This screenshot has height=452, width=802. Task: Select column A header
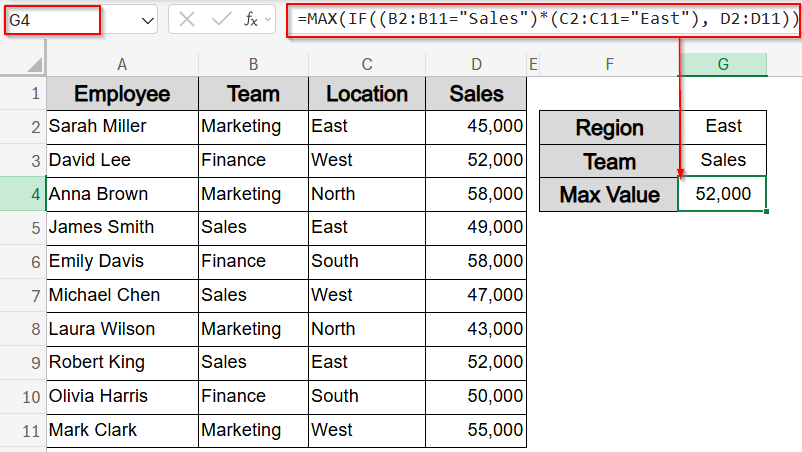[122, 64]
